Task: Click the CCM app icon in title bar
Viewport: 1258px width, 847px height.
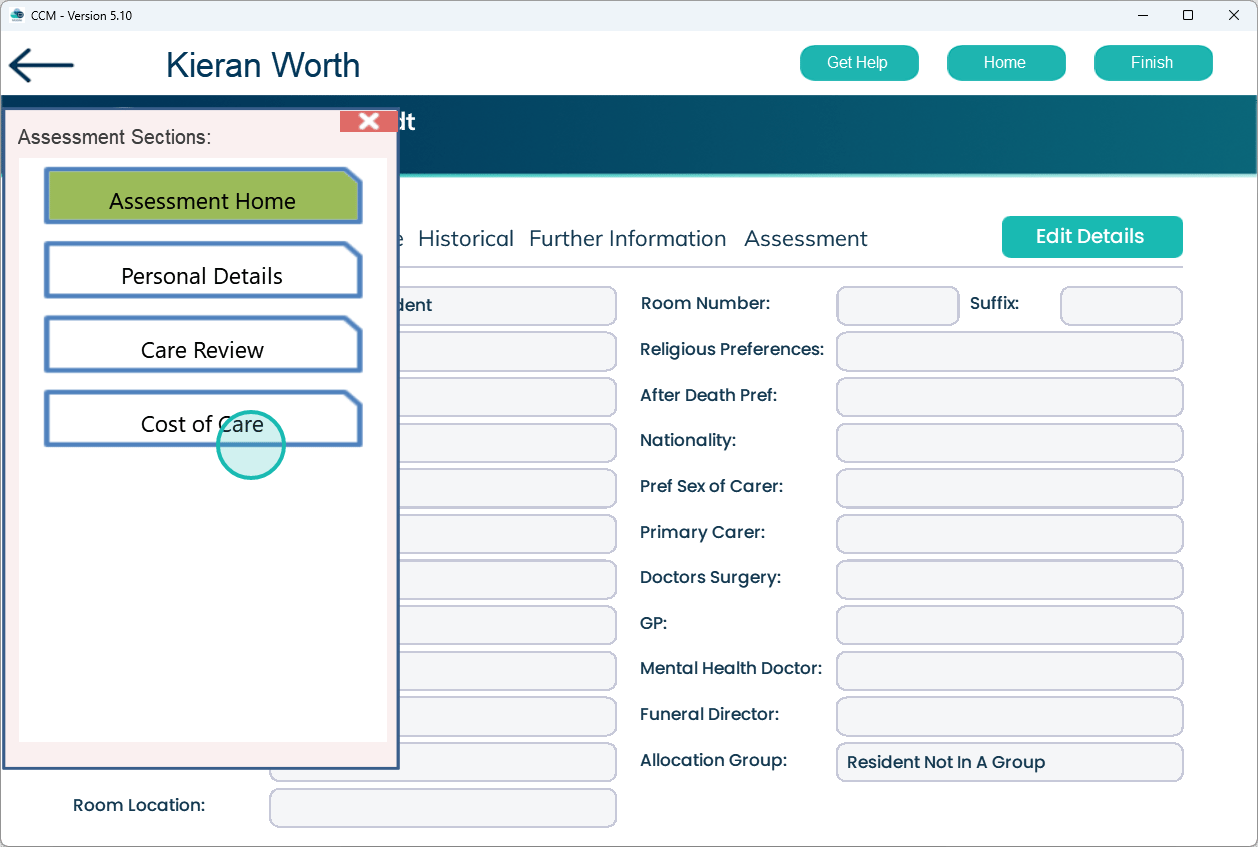Action: pos(17,15)
